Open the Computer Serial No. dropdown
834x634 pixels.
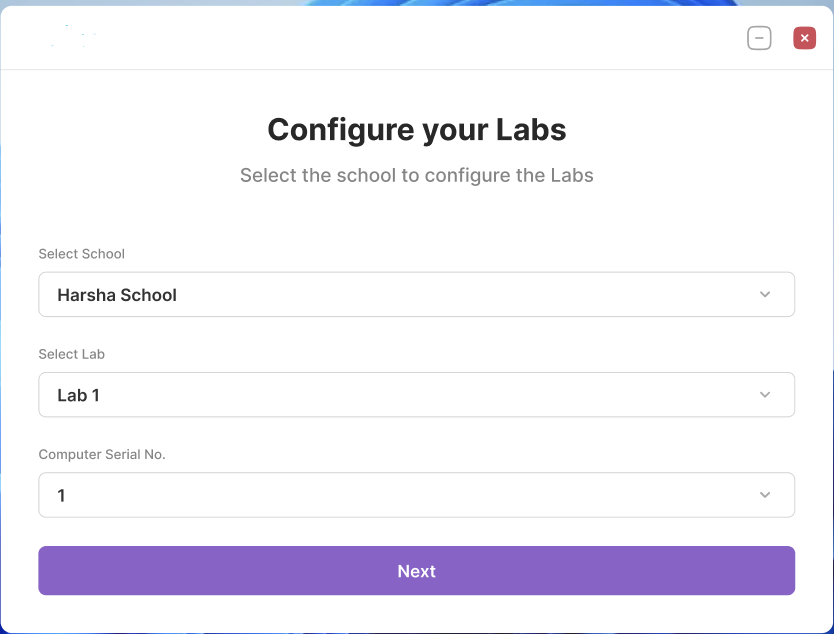point(416,495)
